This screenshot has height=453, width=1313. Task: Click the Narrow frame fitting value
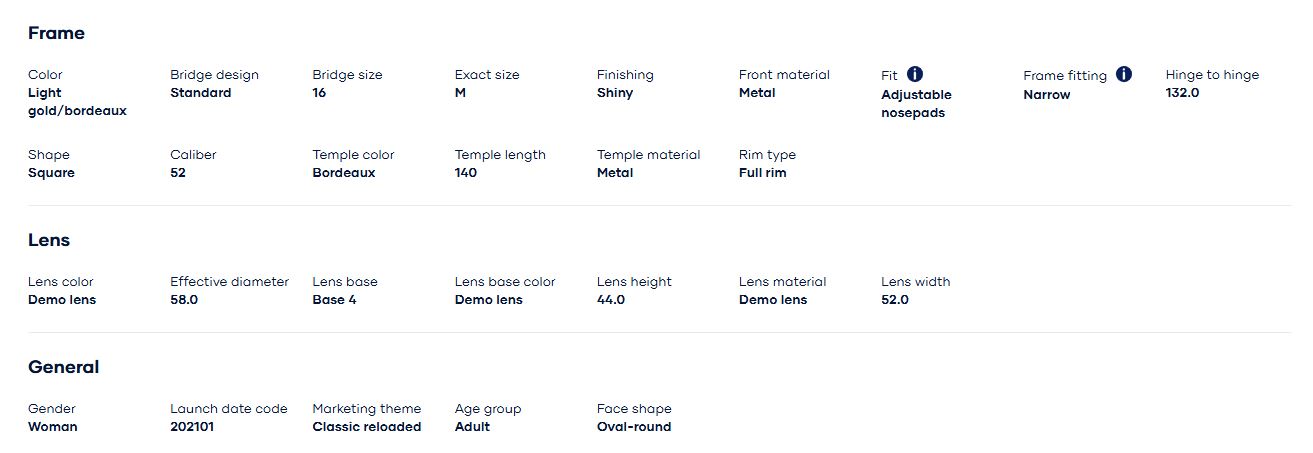tap(1046, 95)
